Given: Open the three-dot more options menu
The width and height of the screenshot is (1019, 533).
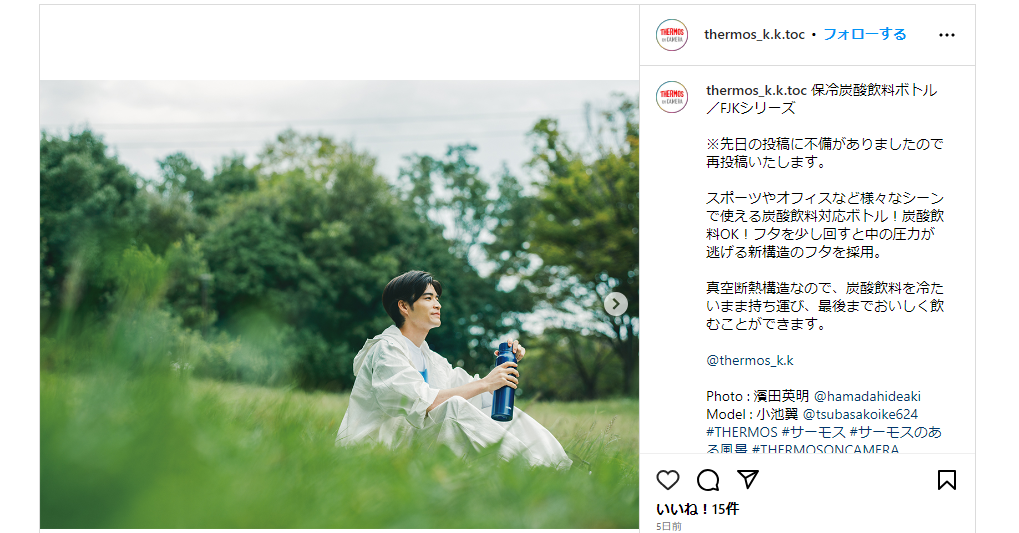Looking at the screenshot, I should [947, 35].
